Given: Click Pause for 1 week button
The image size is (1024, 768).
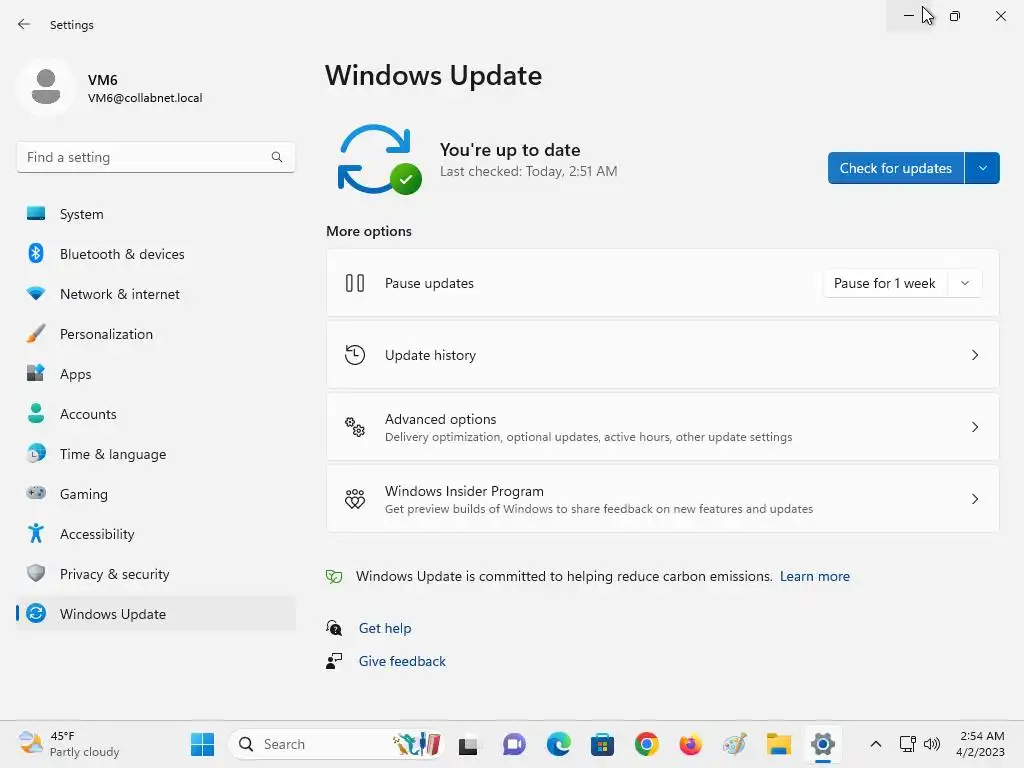Looking at the screenshot, I should click(885, 283).
